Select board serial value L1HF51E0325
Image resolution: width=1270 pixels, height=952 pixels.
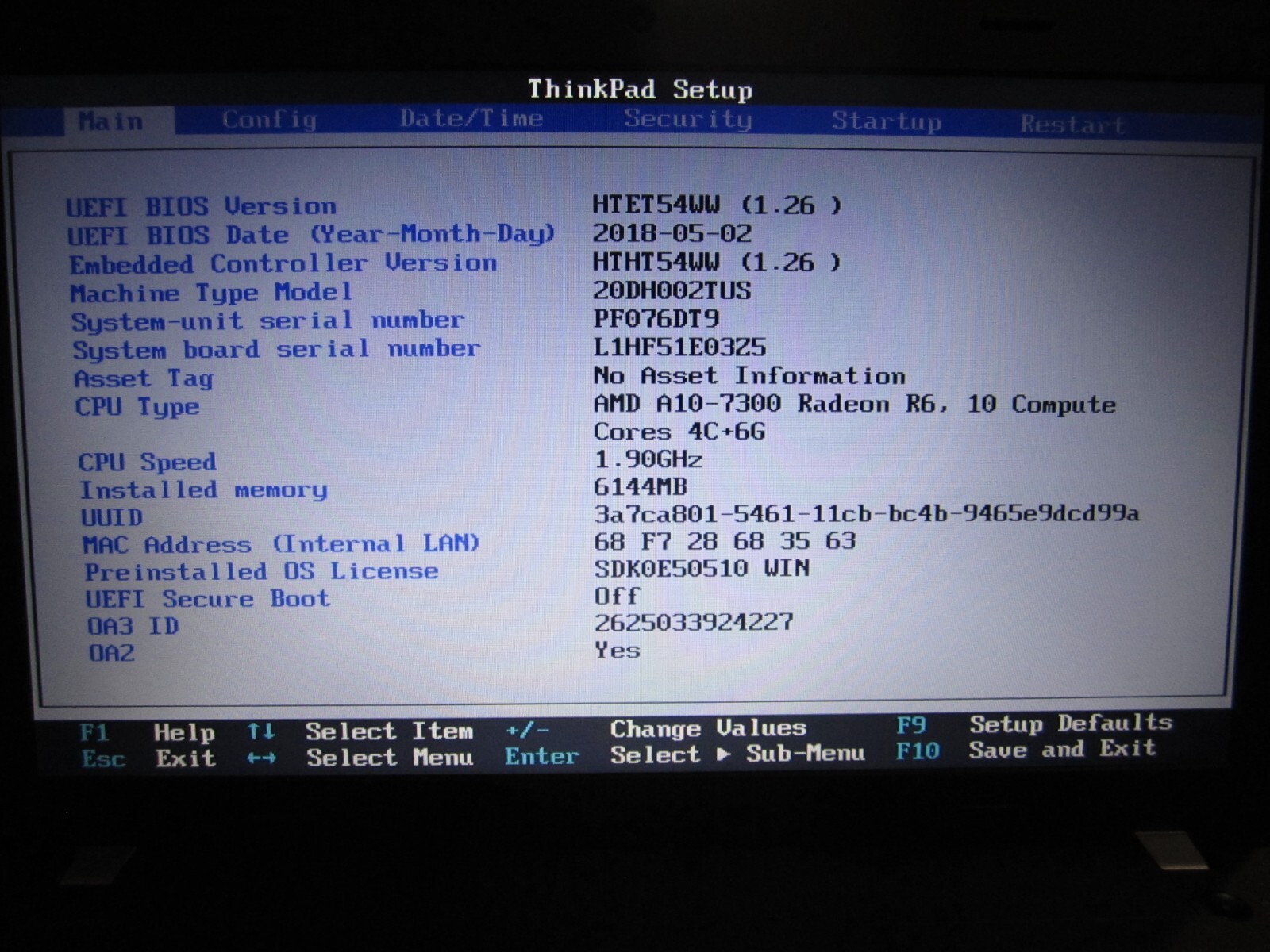pos(679,347)
